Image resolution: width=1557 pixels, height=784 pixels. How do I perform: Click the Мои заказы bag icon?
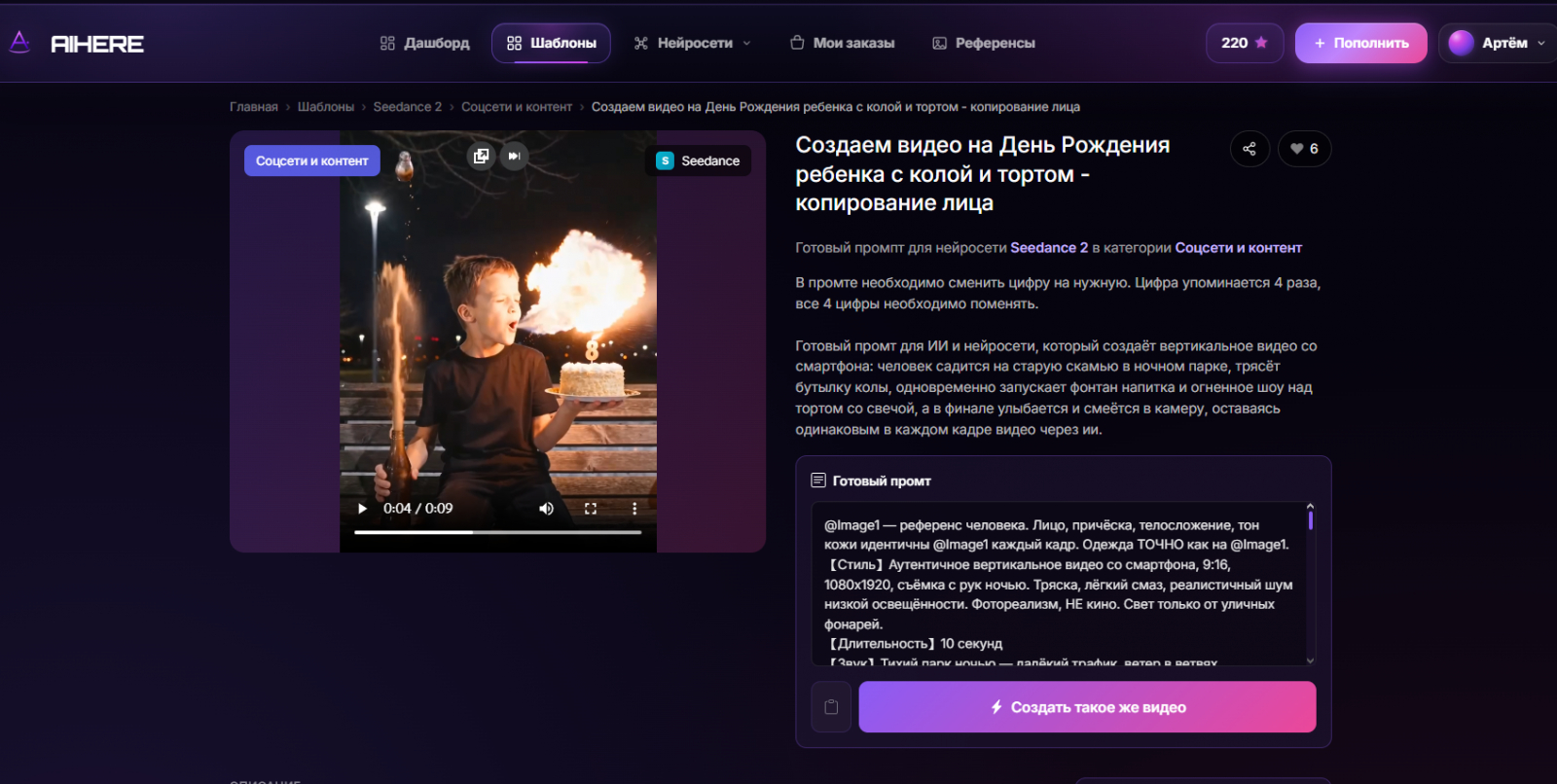797,43
